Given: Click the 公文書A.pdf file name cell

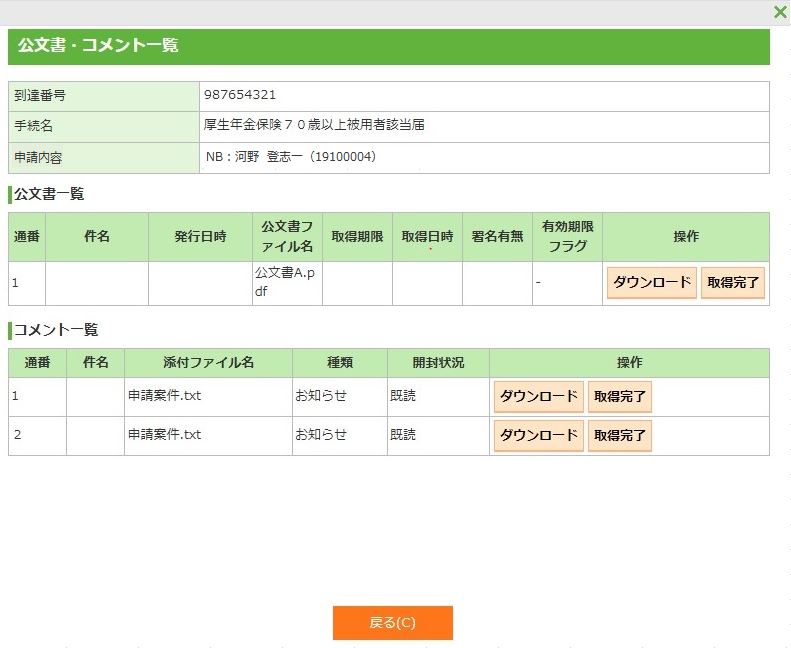Looking at the screenshot, I should pyautogui.click(x=287, y=283).
